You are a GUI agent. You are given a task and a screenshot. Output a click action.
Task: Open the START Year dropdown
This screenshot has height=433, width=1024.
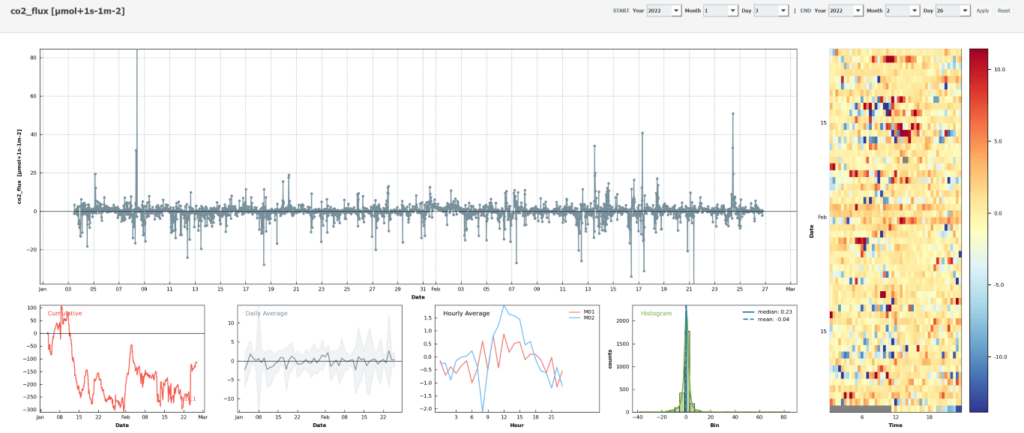tap(664, 11)
